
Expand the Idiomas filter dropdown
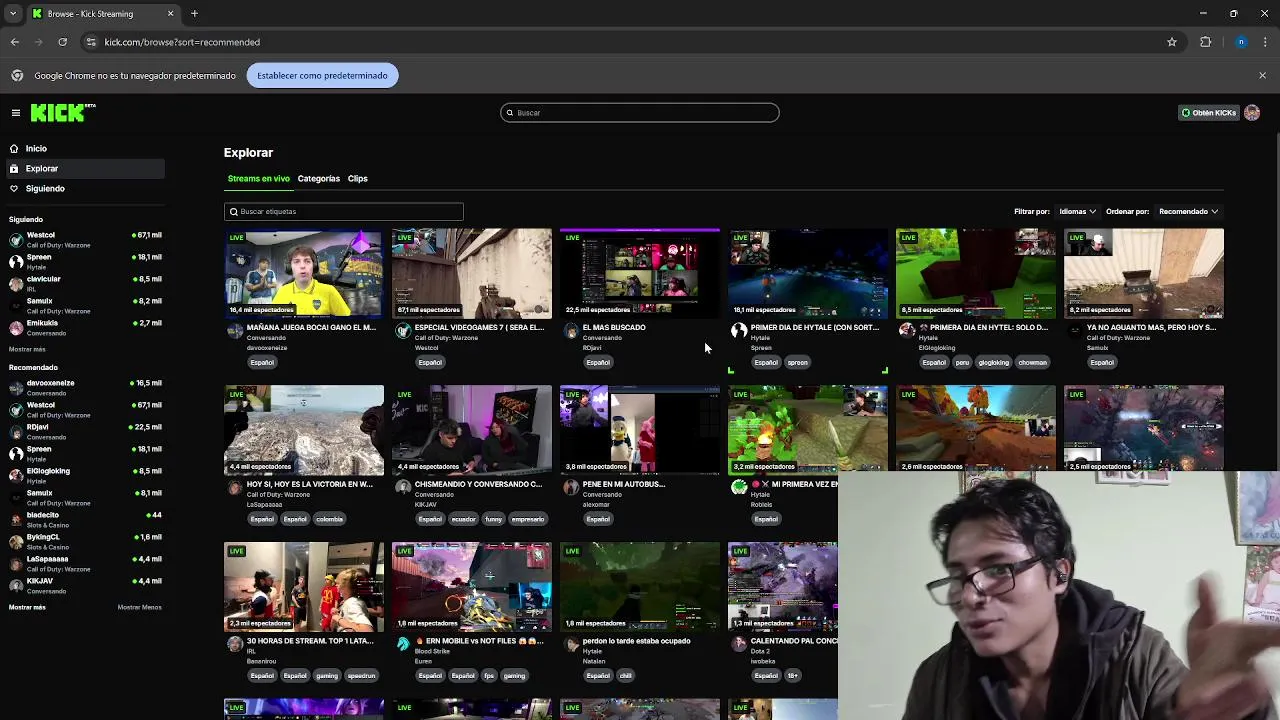pos(1078,212)
